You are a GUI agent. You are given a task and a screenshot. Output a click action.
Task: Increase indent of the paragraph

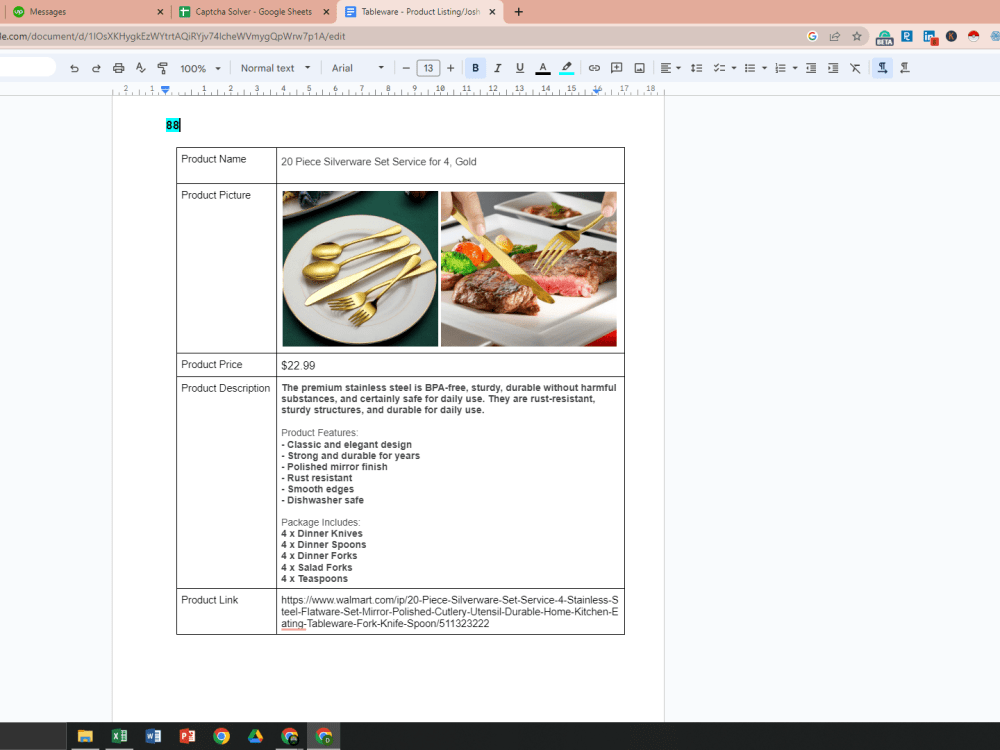833,68
